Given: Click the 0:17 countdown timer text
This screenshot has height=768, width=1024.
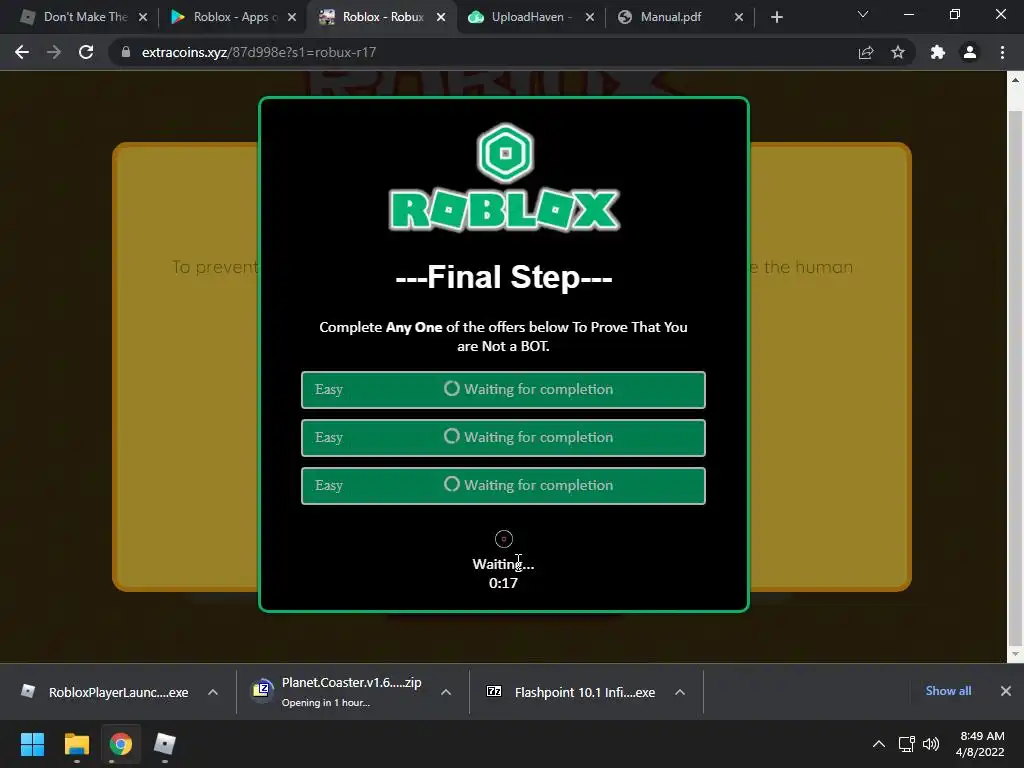Looking at the screenshot, I should click(x=504, y=583).
